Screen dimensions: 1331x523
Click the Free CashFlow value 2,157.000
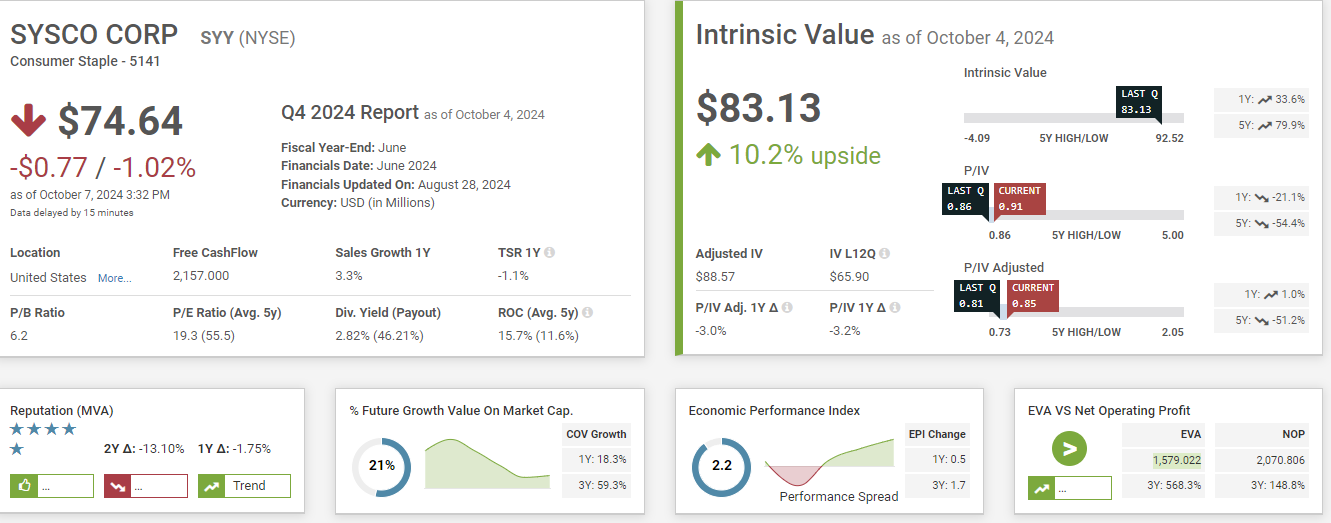(201, 276)
